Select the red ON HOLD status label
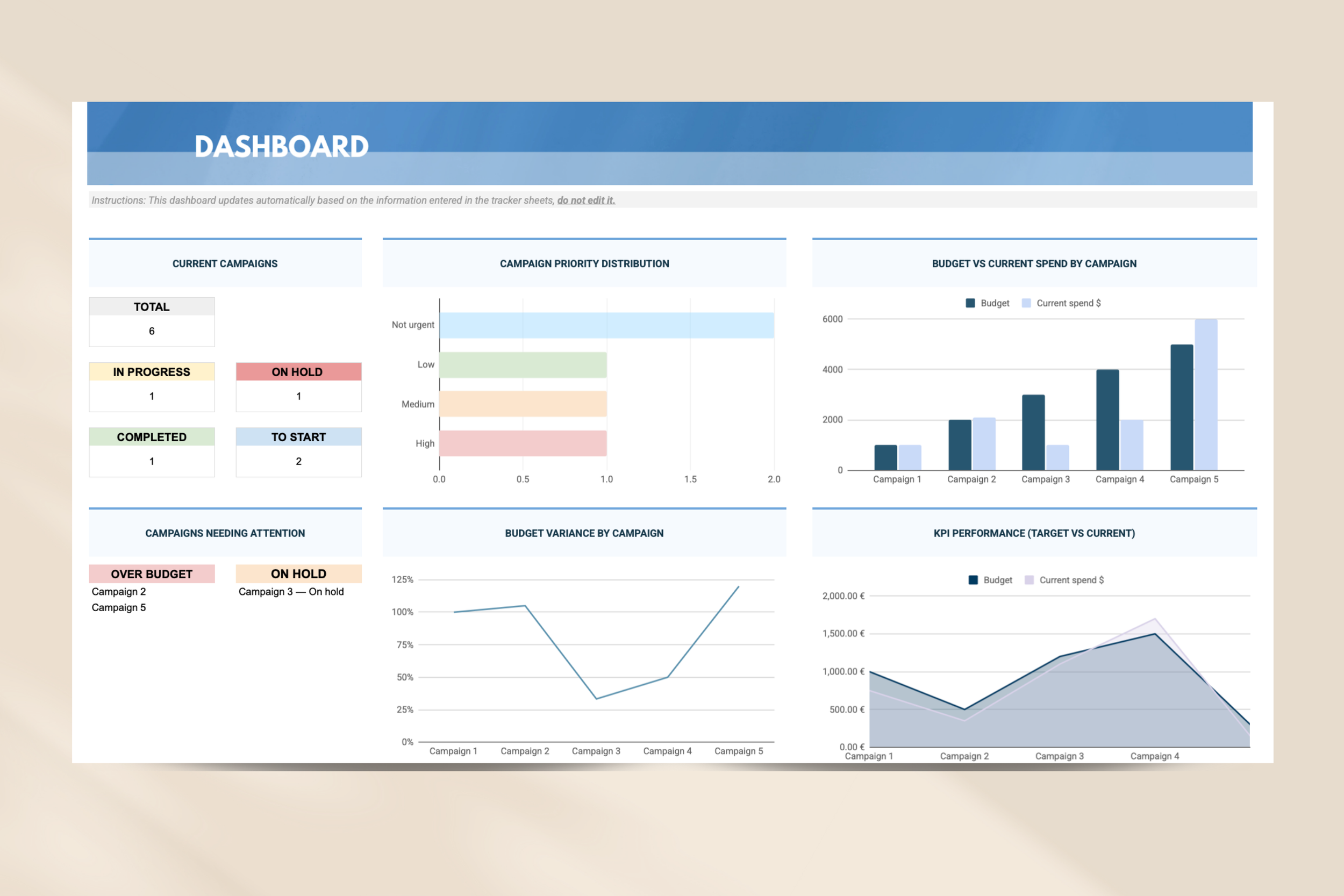The image size is (1344, 896). (x=298, y=371)
